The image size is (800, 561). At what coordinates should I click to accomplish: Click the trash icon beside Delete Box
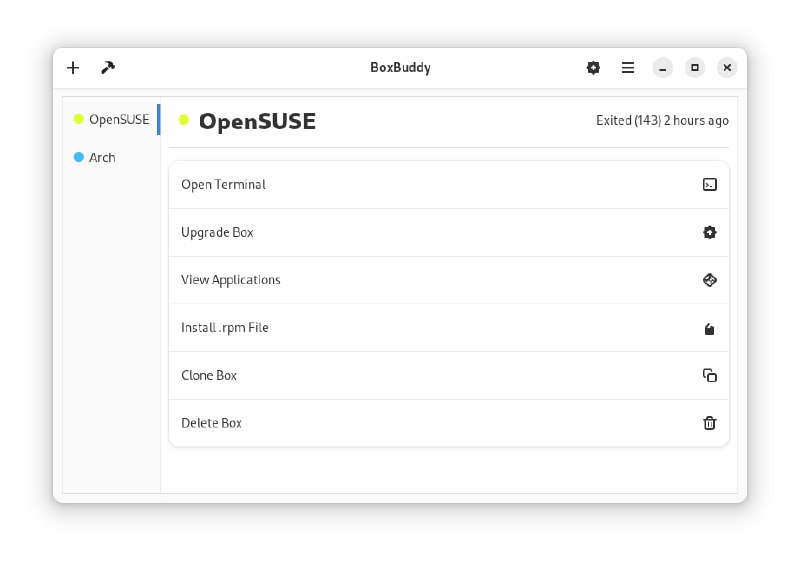(x=709, y=423)
